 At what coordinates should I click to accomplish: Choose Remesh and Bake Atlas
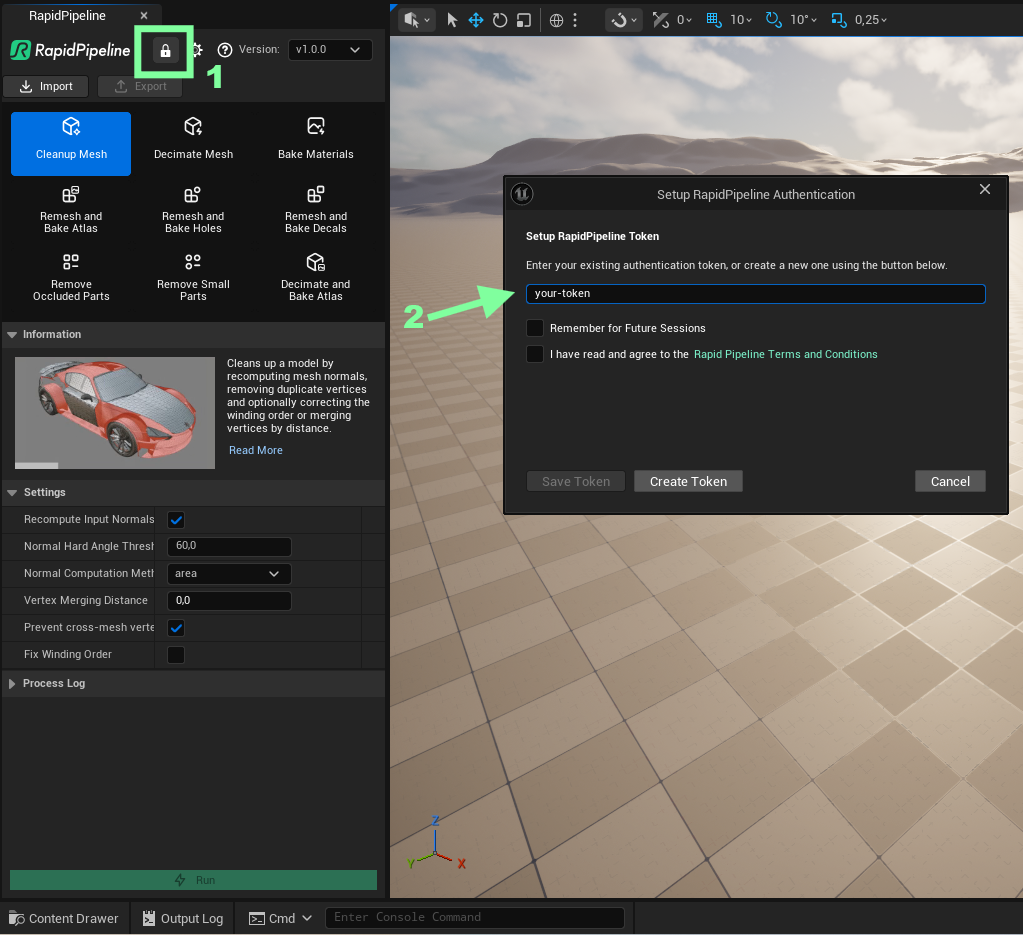click(x=71, y=210)
